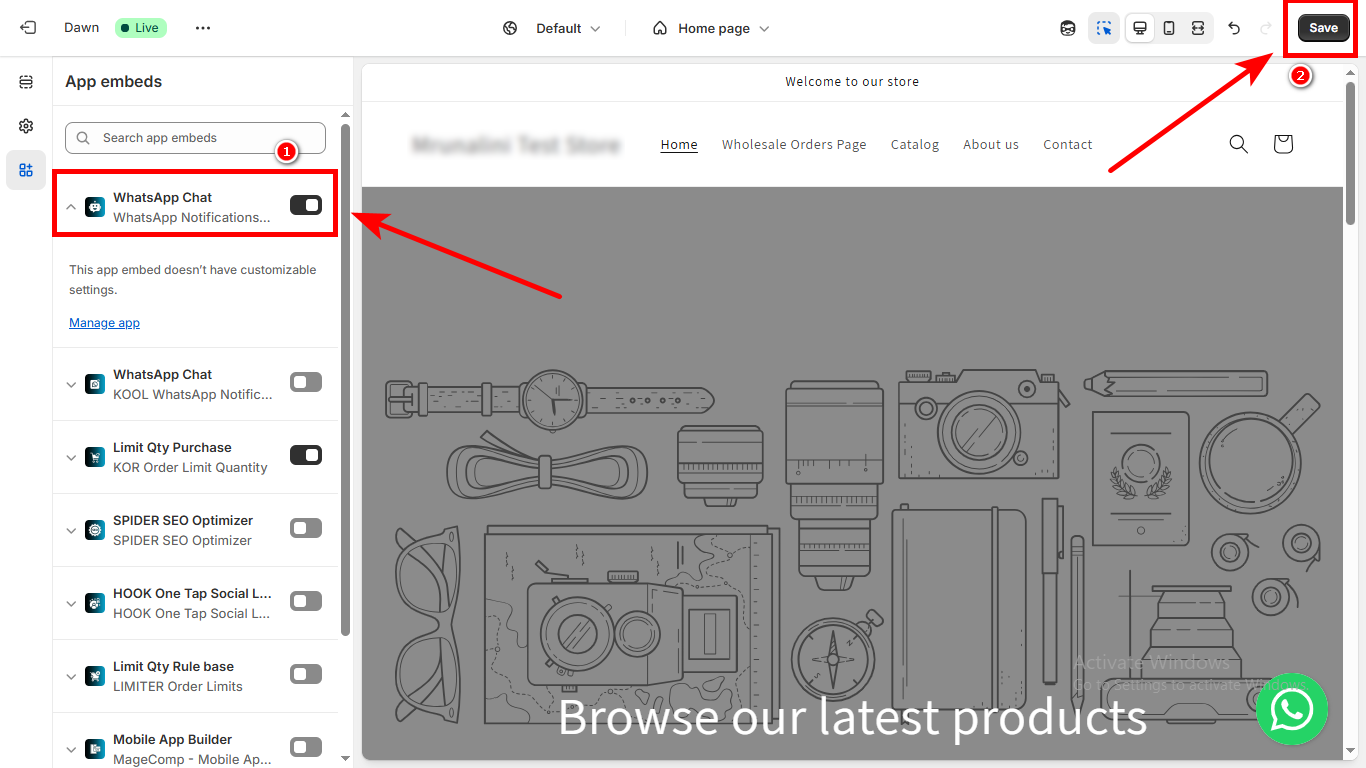Click the Save button
The image size is (1366, 768).
coord(1322,28)
